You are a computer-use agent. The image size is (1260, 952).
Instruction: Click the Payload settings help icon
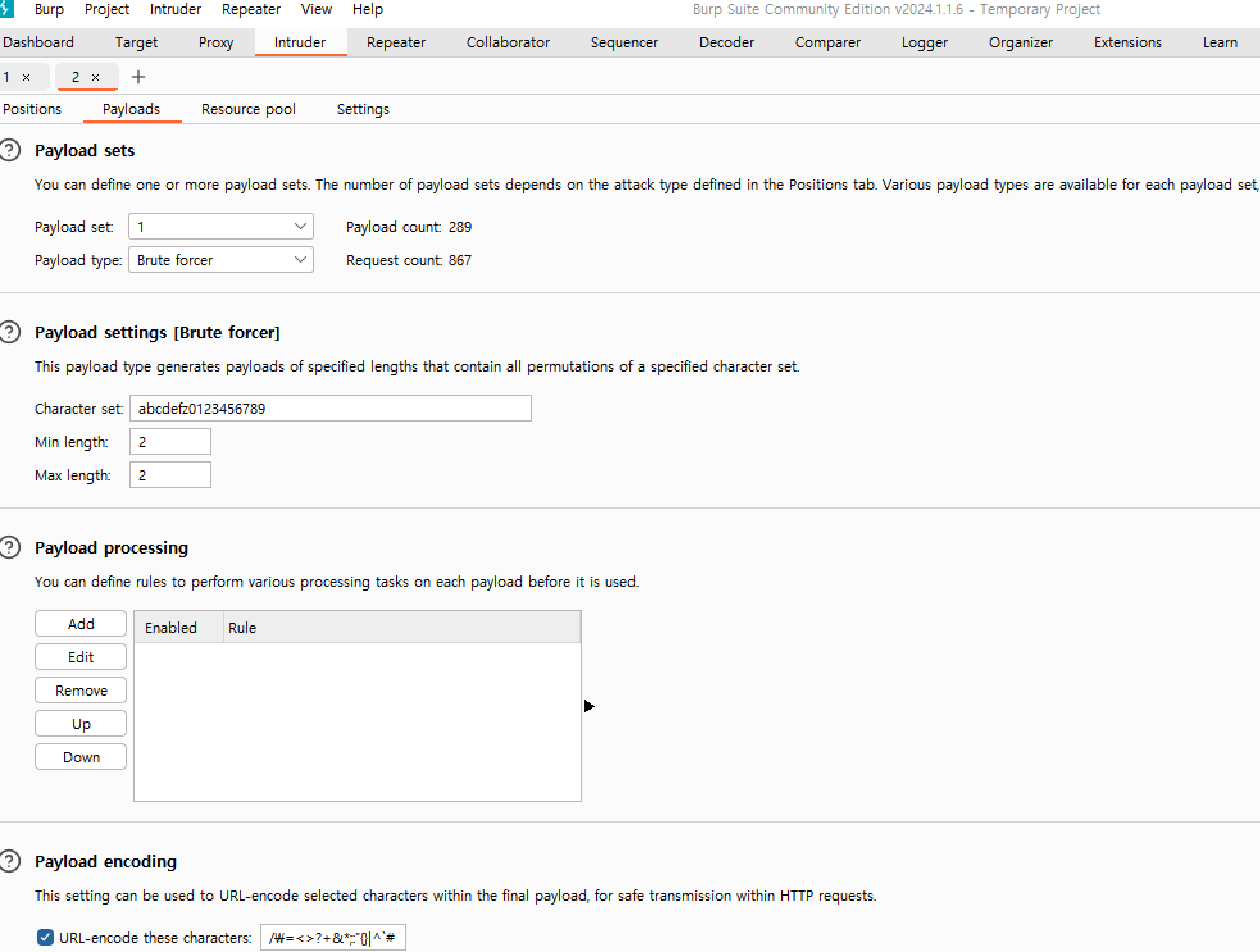click(x=10, y=332)
